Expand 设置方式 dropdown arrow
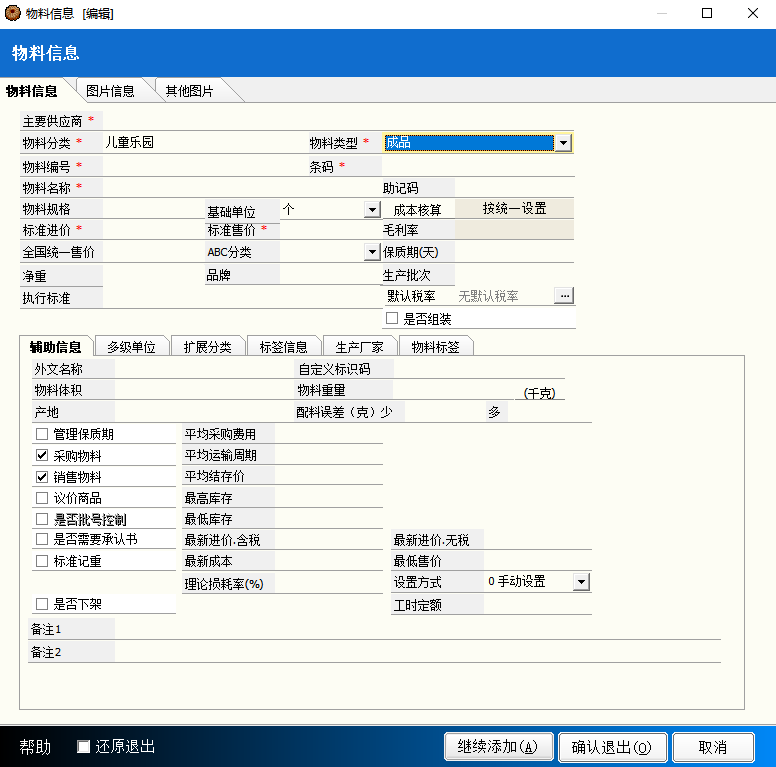 [x=582, y=582]
